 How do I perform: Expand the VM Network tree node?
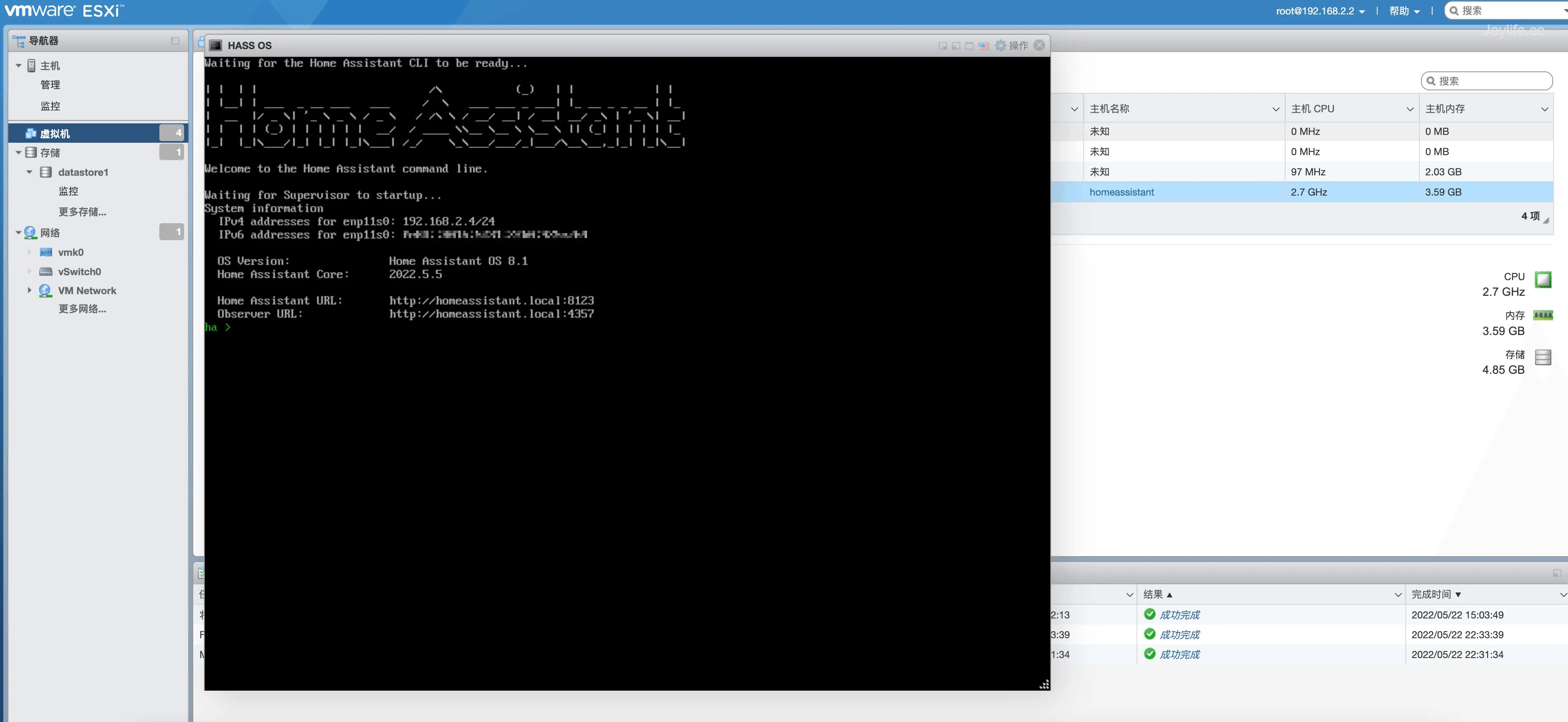(29, 291)
